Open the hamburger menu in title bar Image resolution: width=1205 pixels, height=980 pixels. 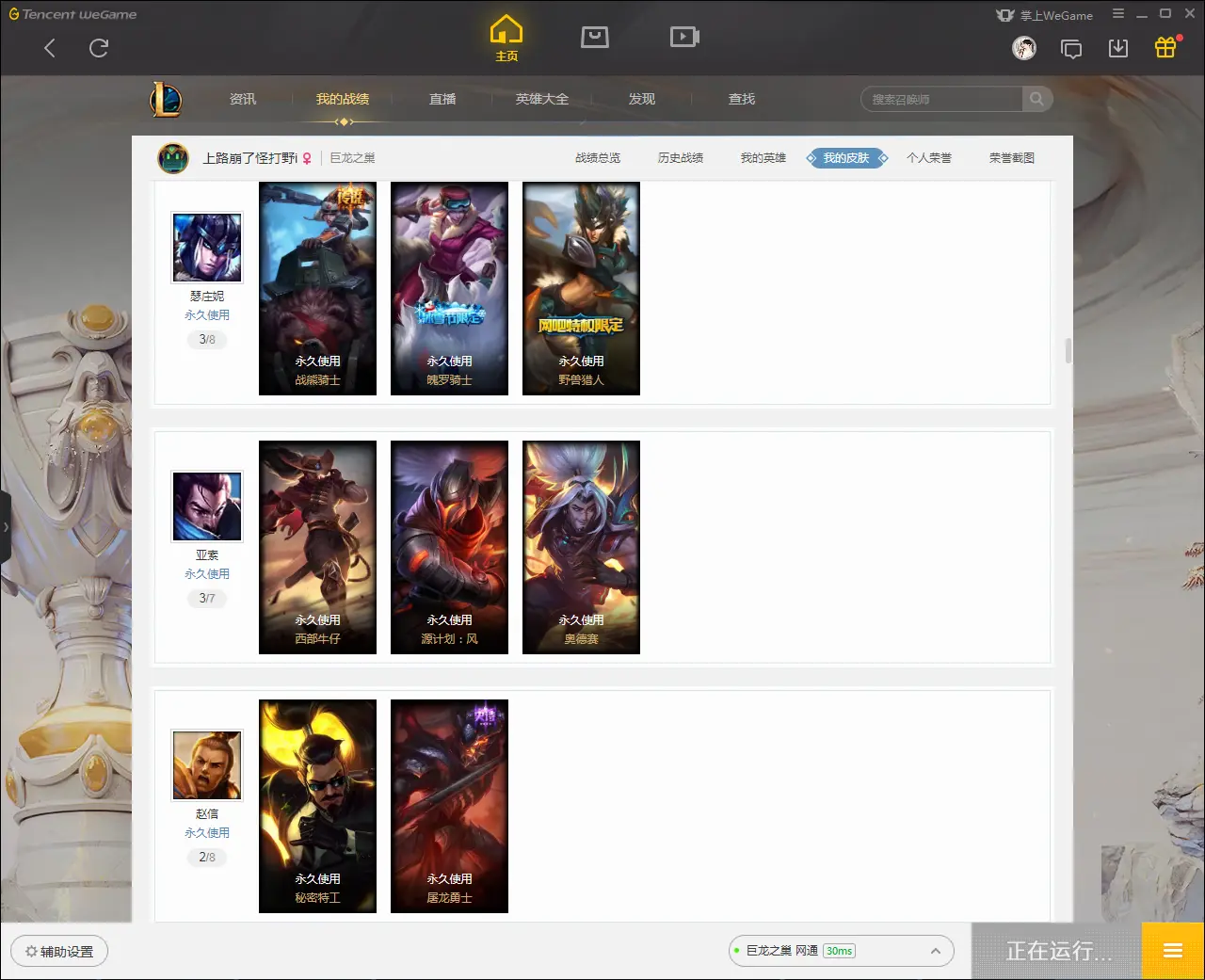pyautogui.click(x=1118, y=14)
